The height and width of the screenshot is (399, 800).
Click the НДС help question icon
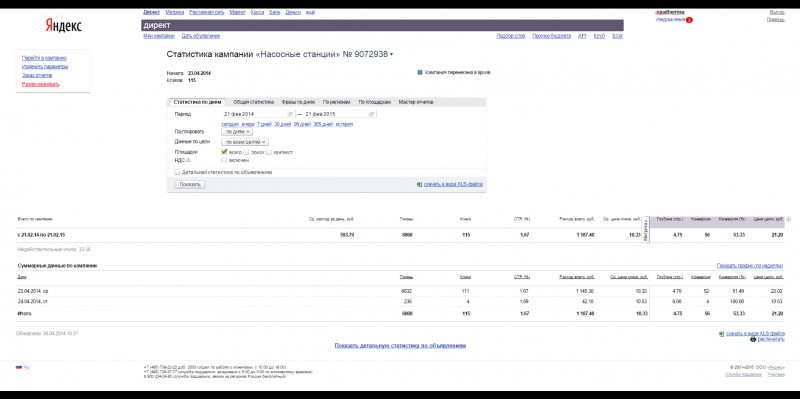pos(188,160)
